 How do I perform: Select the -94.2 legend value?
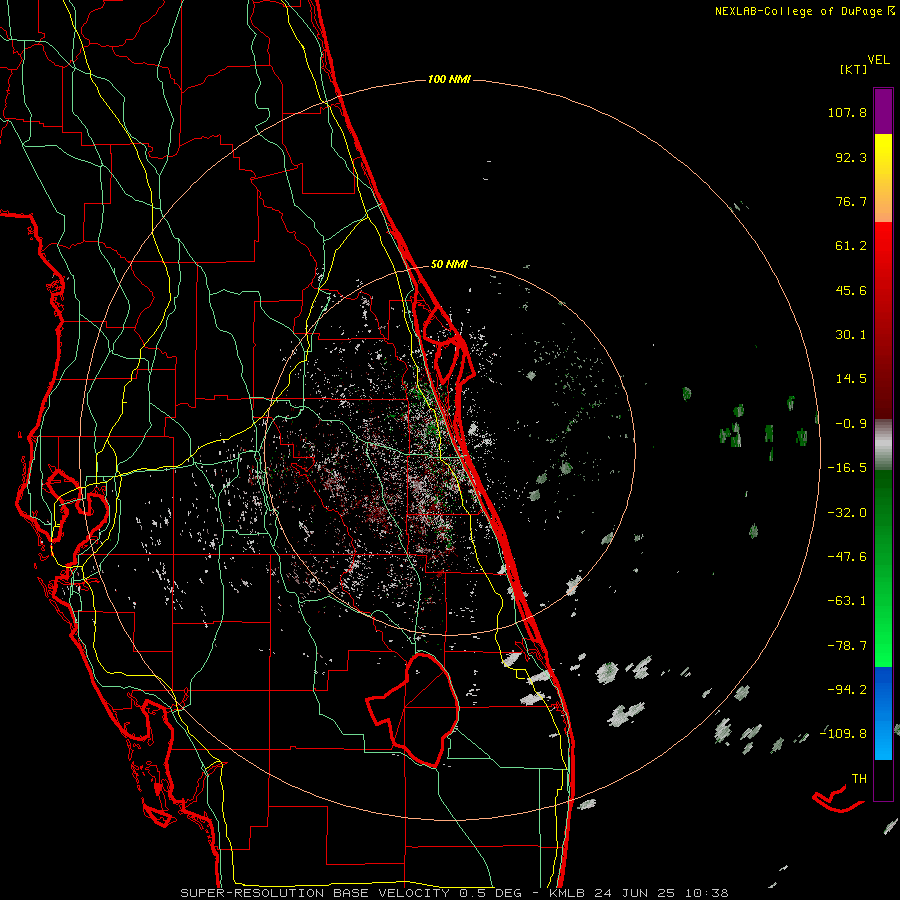click(847, 689)
